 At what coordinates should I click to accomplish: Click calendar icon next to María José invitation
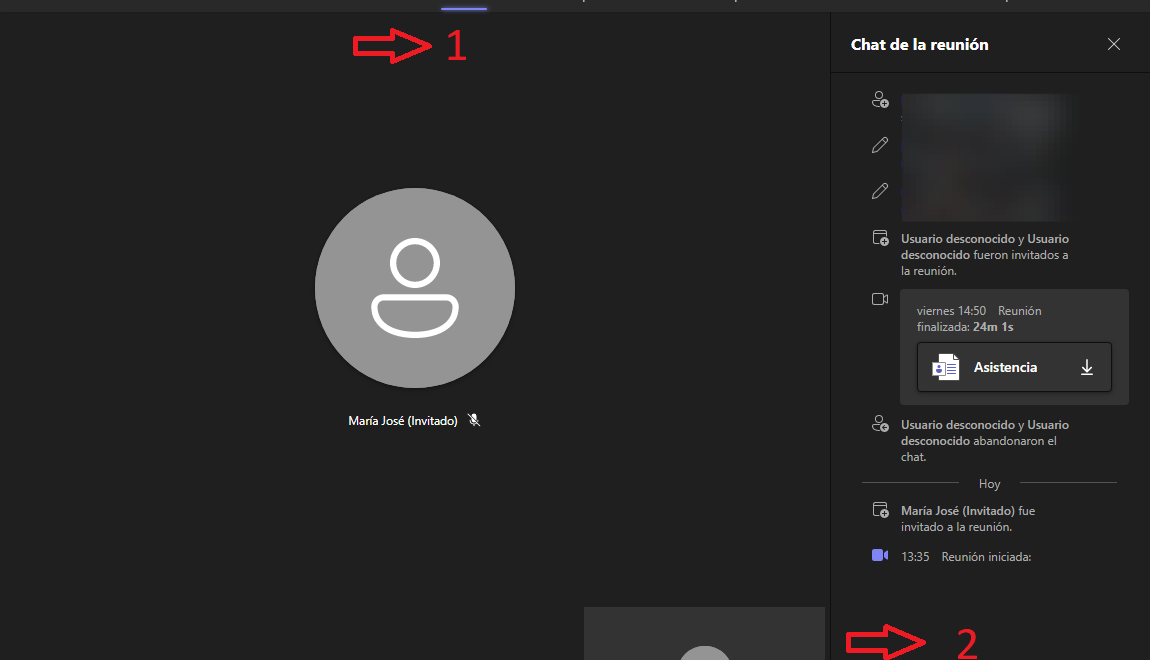pyautogui.click(x=880, y=510)
